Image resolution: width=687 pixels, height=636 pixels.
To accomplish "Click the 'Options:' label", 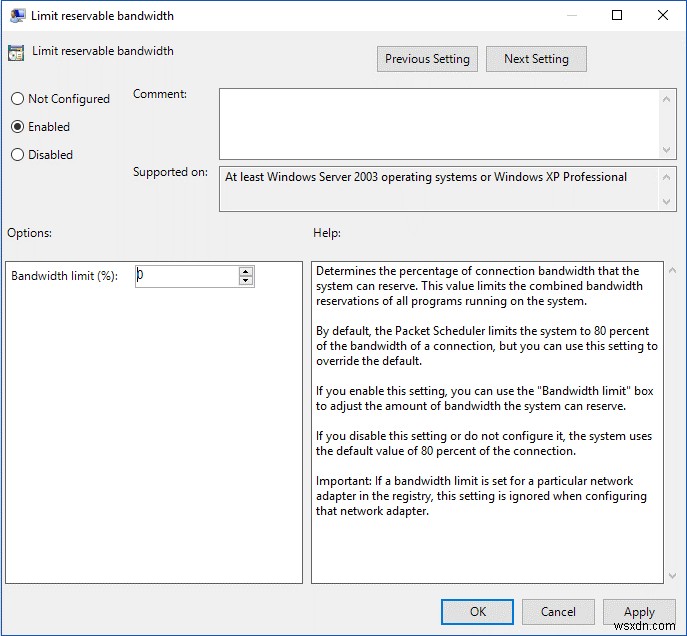I will [29, 233].
